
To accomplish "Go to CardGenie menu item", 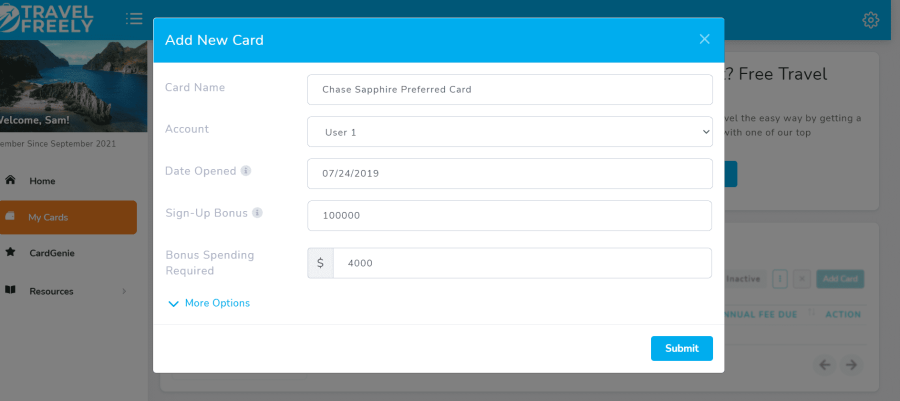I will click(52, 253).
